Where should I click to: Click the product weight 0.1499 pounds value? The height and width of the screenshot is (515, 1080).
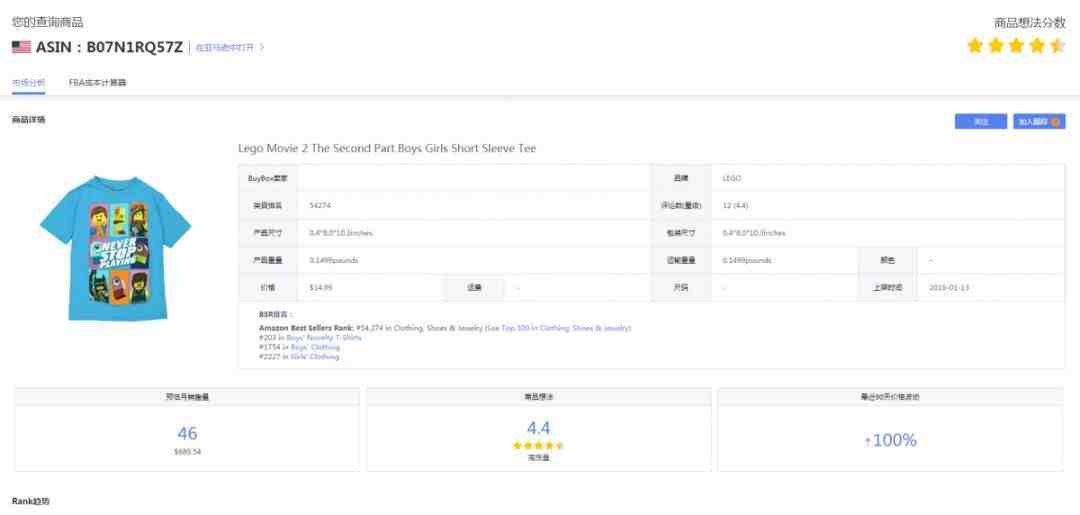pyautogui.click(x=334, y=260)
